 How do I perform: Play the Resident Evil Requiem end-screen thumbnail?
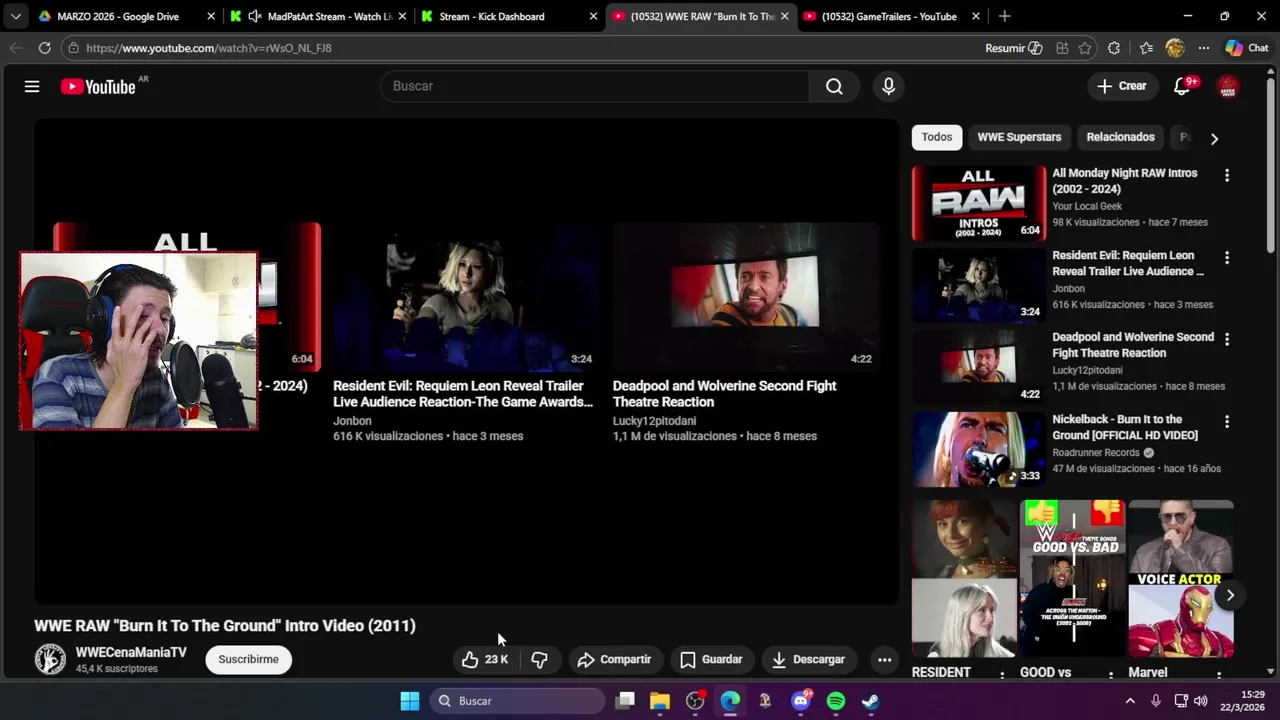pos(466,296)
